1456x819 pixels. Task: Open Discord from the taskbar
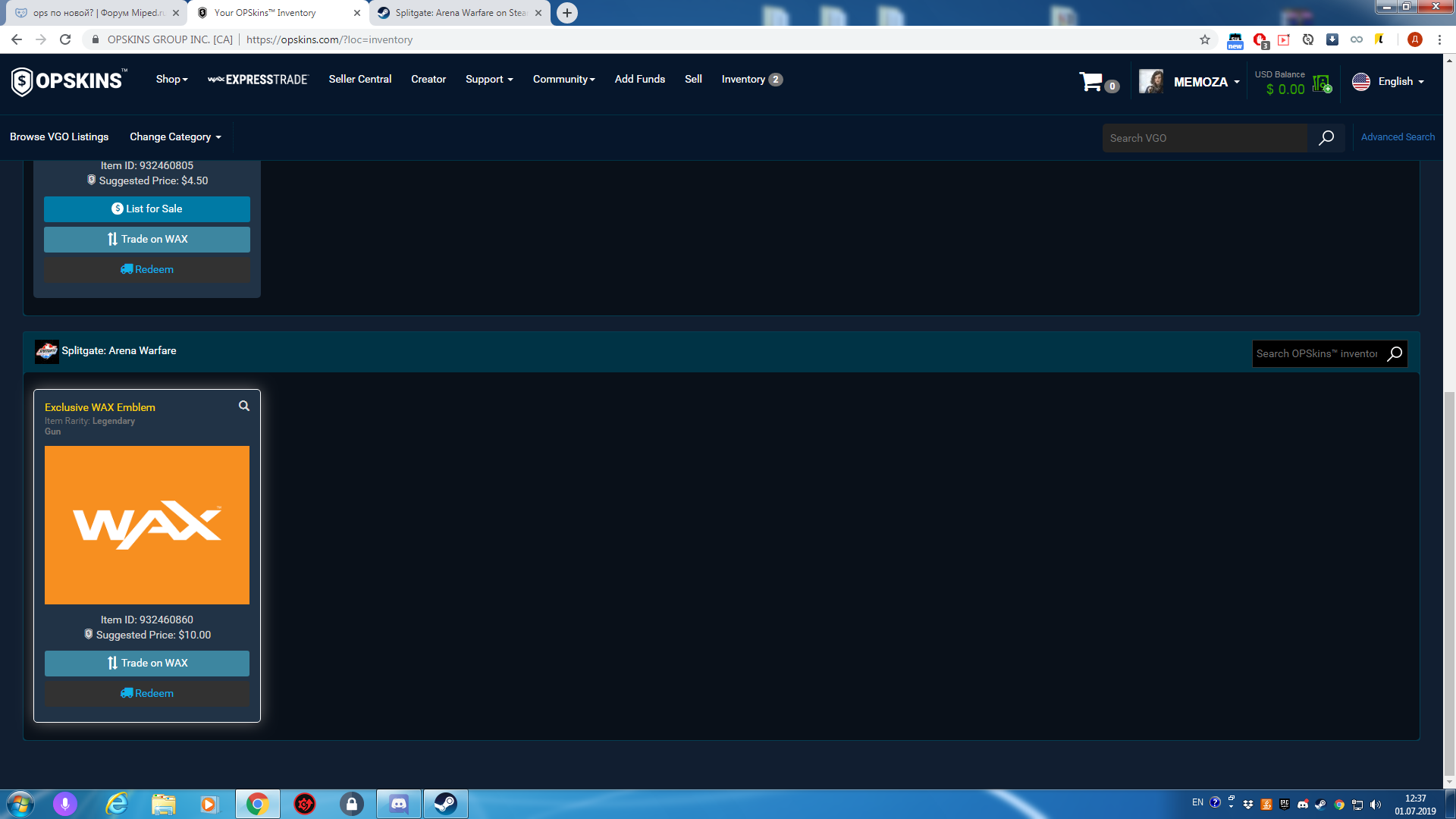(x=399, y=804)
